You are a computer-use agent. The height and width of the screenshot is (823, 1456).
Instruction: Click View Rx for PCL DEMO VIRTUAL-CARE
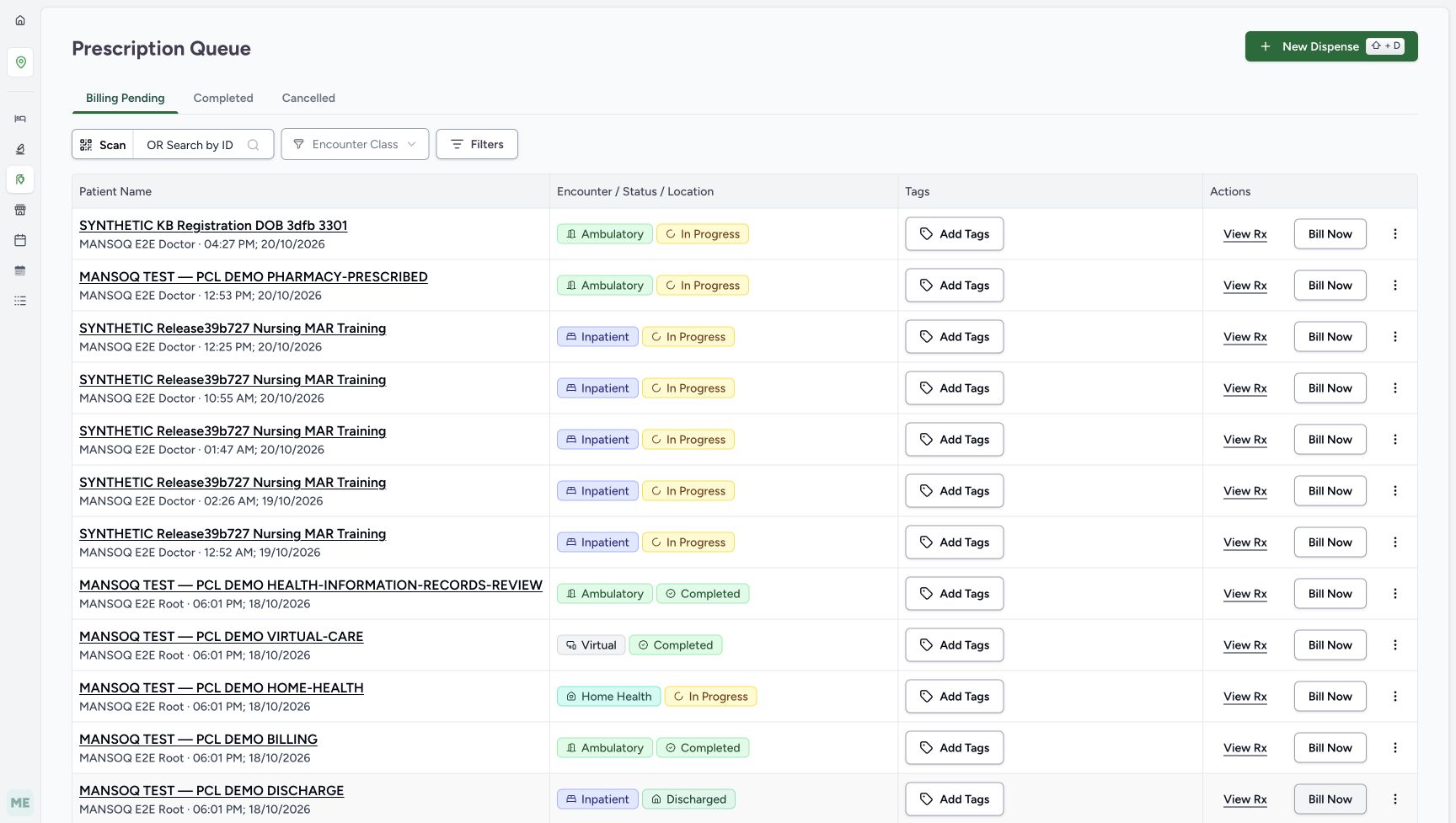coord(1245,645)
